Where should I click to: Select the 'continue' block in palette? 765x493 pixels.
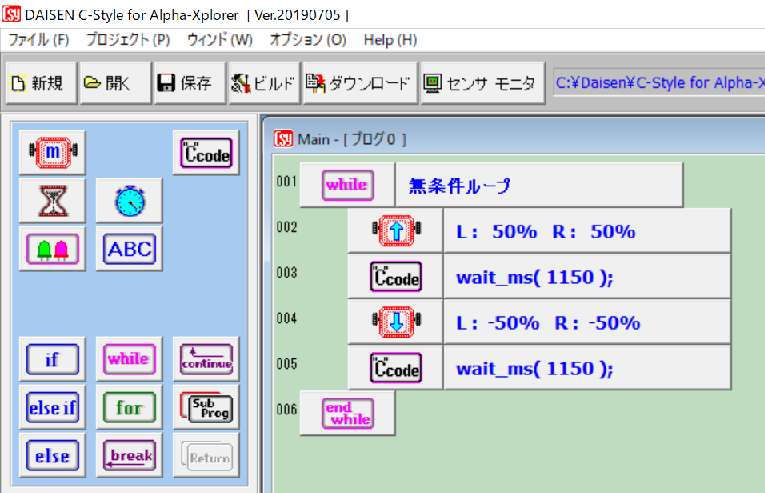[x=206, y=359]
